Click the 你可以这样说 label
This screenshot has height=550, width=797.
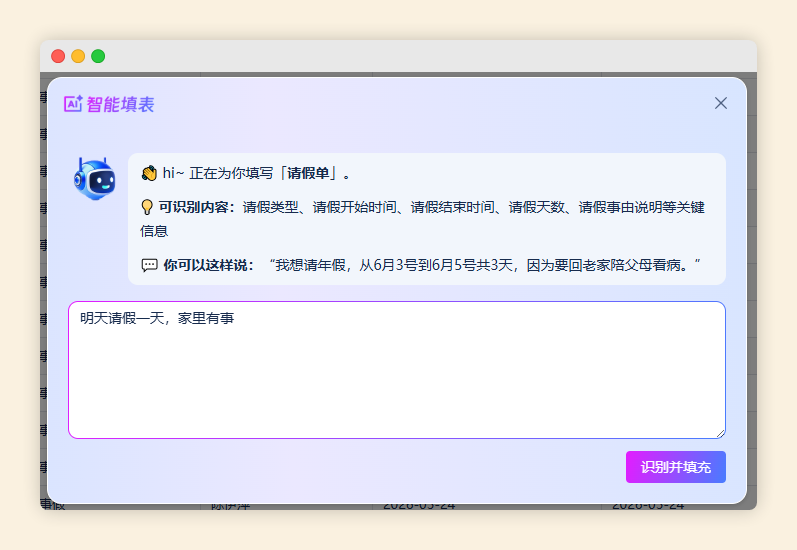208,265
